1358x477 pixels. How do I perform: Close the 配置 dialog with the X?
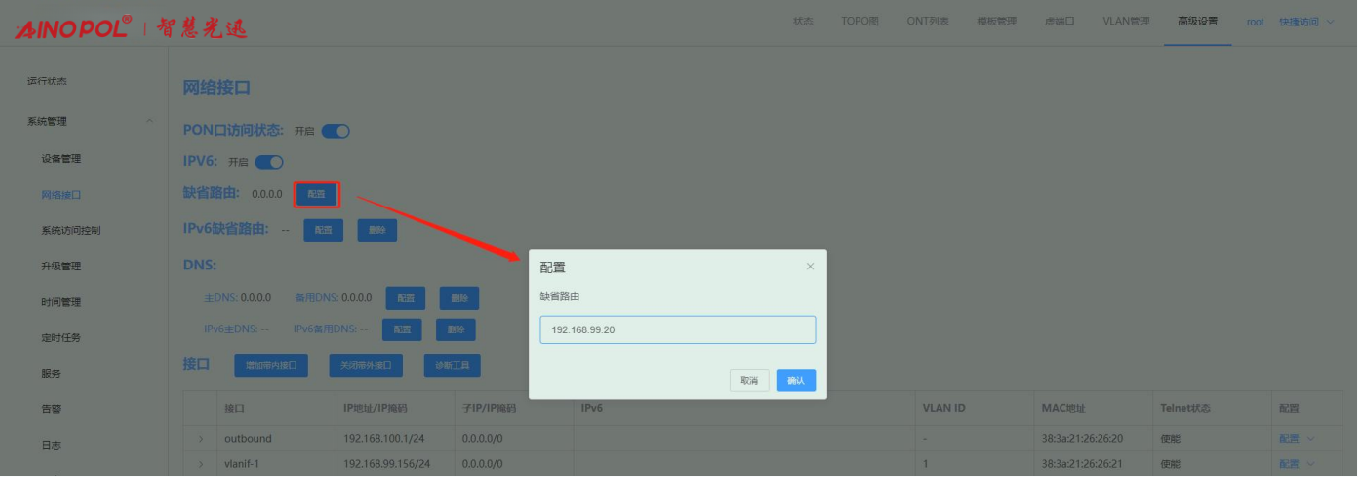pyautogui.click(x=810, y=267)
